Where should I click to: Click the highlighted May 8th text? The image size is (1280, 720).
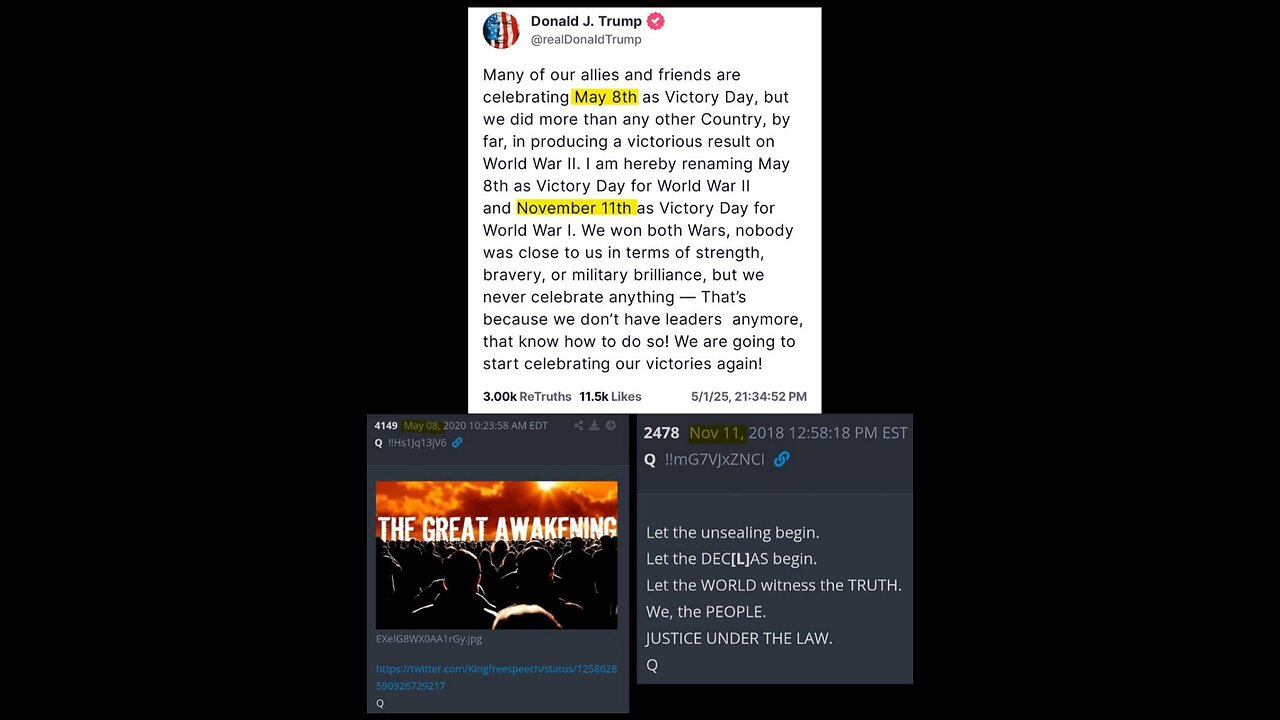[x=605, y=97]
